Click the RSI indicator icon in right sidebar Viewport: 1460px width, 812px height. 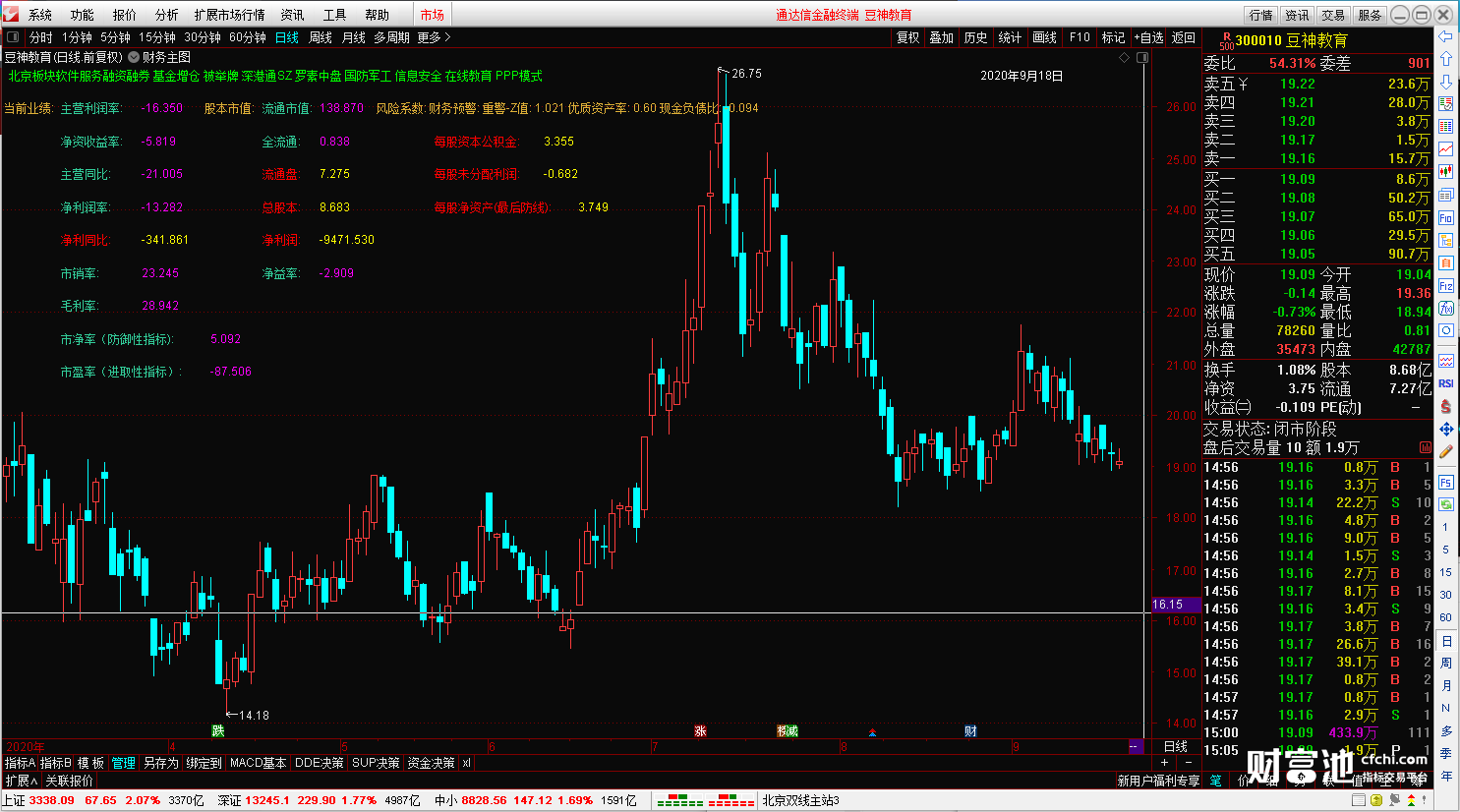point(1445,383)
